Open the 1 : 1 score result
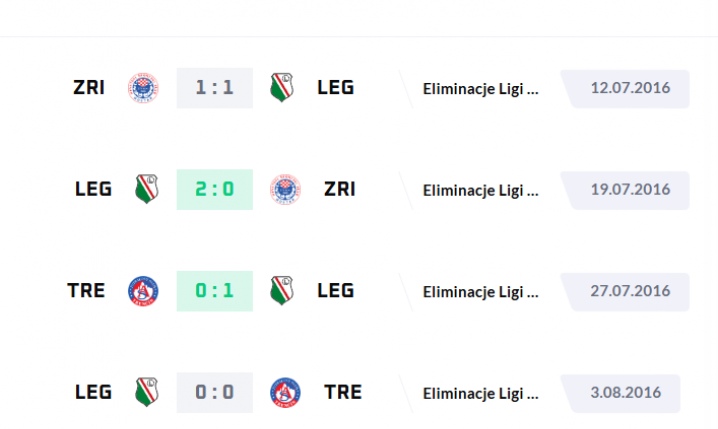 215,88
